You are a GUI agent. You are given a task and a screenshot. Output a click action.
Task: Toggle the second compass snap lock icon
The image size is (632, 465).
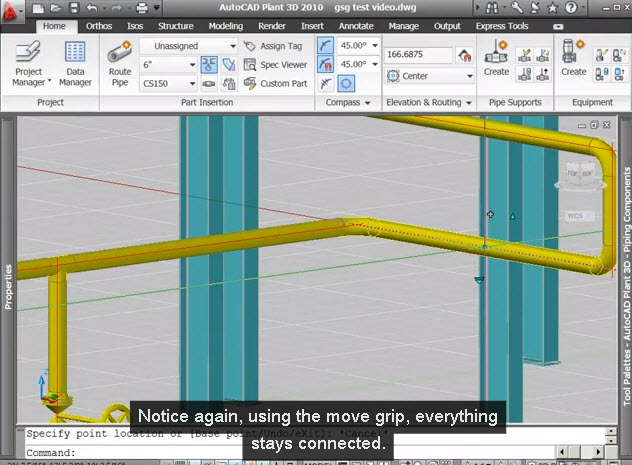325,64
